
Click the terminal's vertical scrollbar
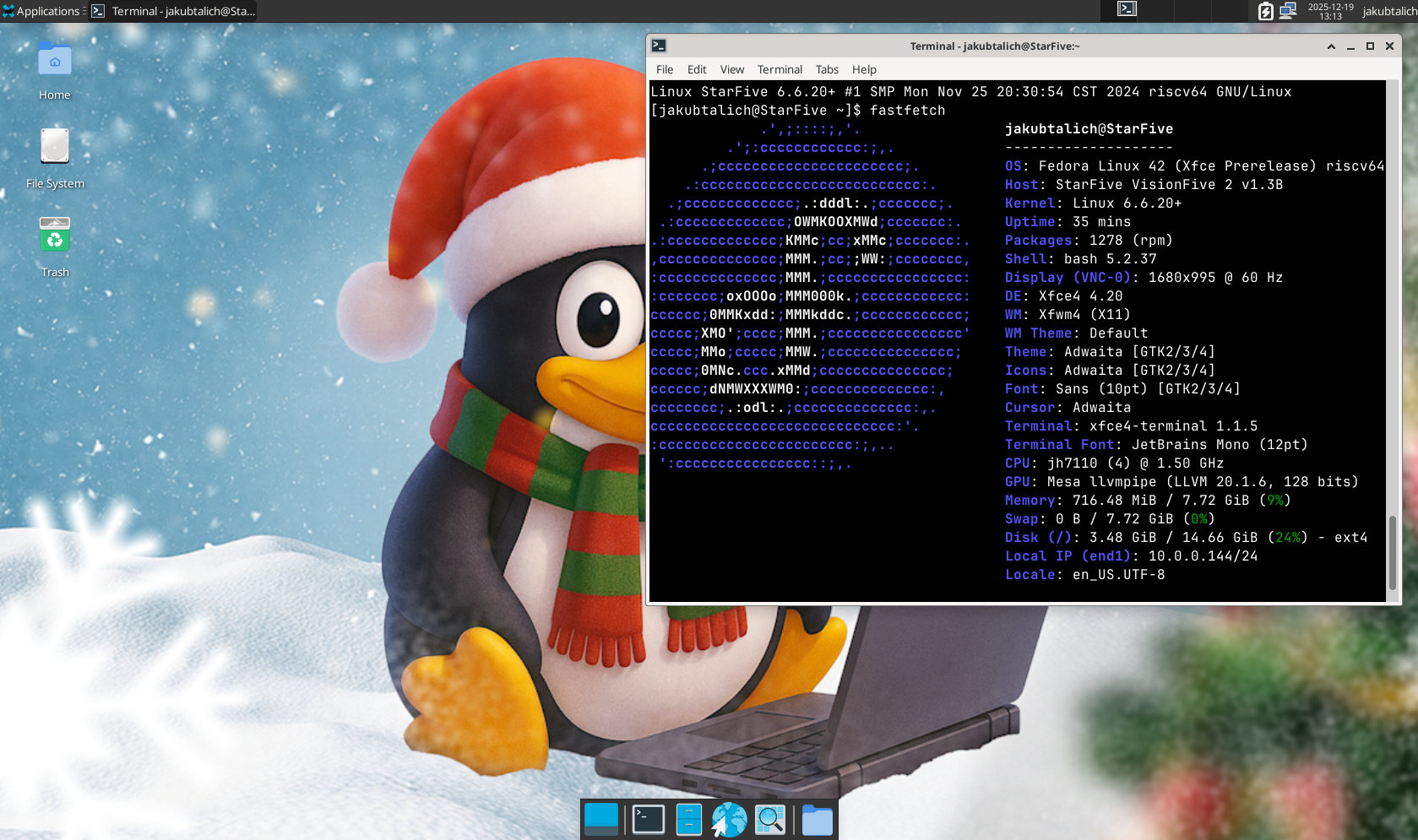1392,553
